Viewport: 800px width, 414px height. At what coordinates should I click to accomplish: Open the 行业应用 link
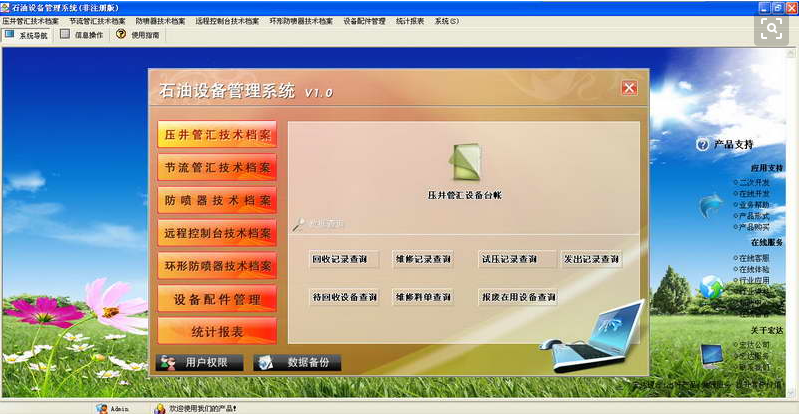tap(754, 280)
